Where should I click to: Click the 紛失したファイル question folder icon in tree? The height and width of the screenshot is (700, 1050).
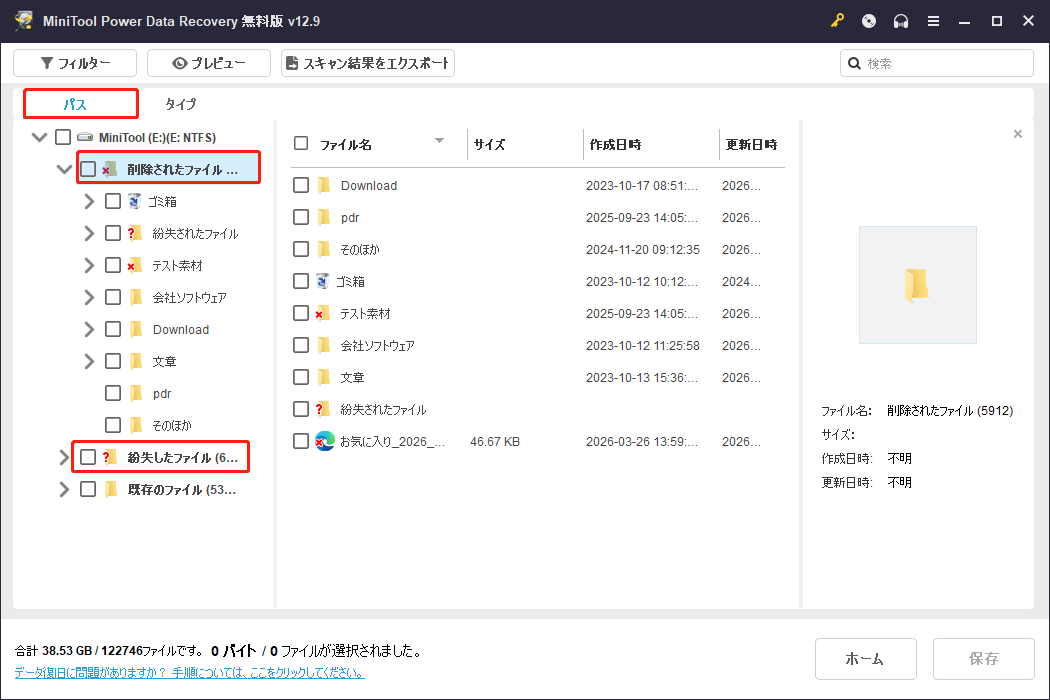click(x=110, y=458)
